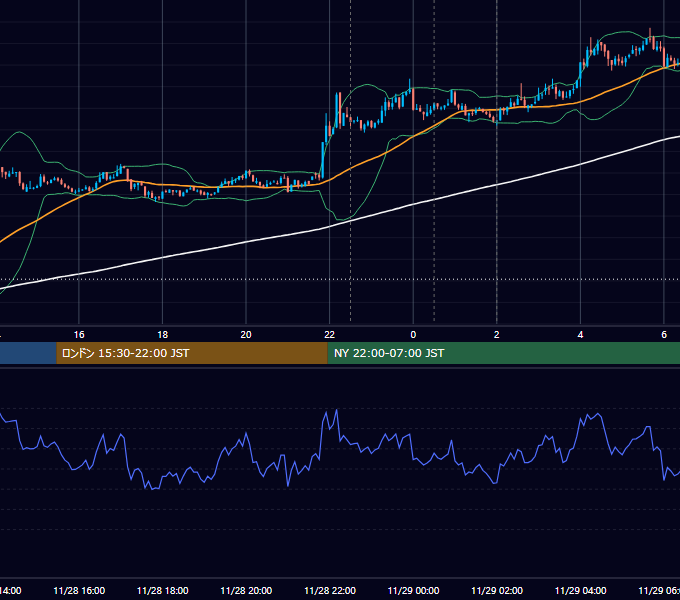Click the 18 hour label on price chart

tap(163, 335)
